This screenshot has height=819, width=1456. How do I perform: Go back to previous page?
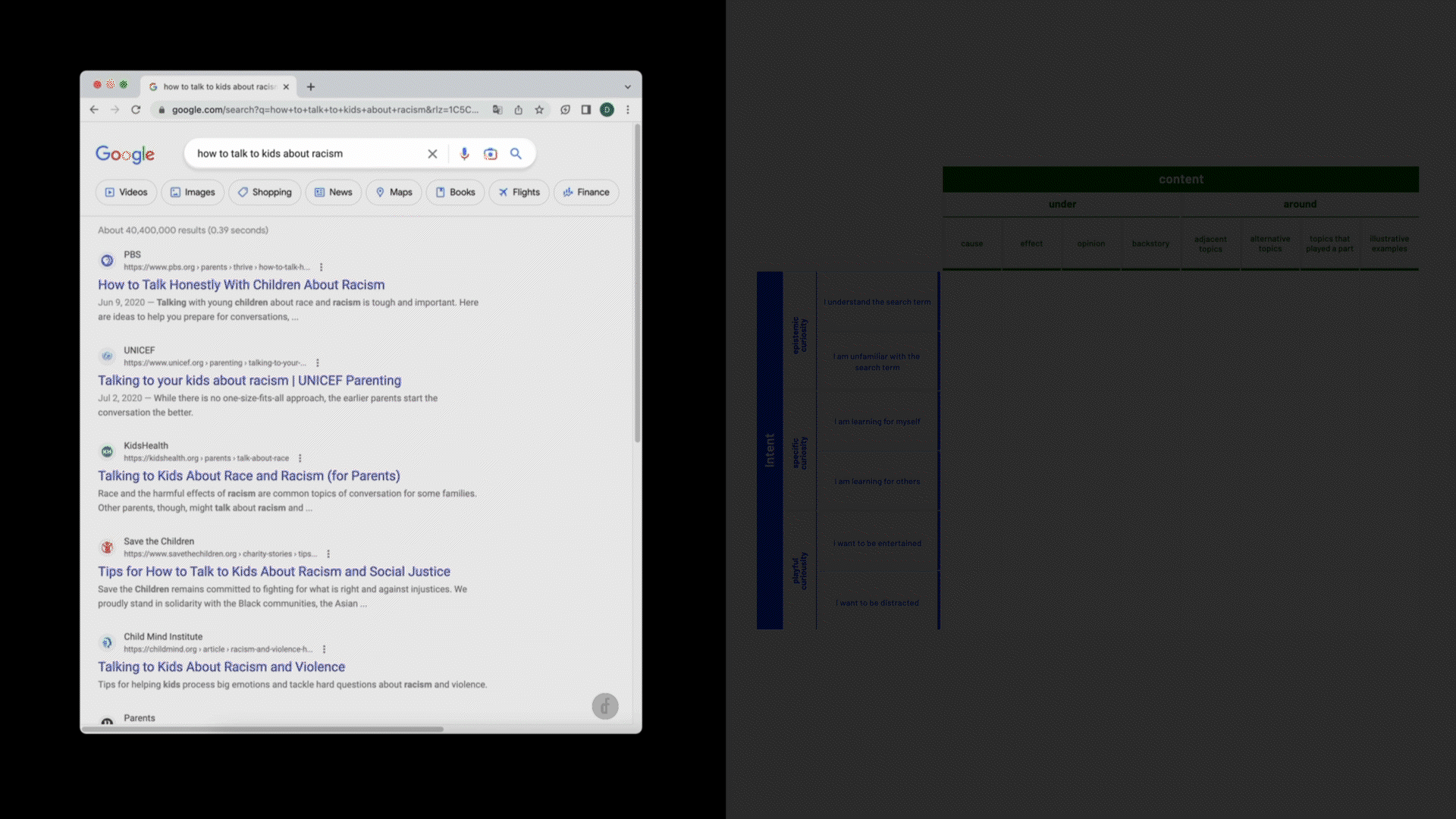94,110
